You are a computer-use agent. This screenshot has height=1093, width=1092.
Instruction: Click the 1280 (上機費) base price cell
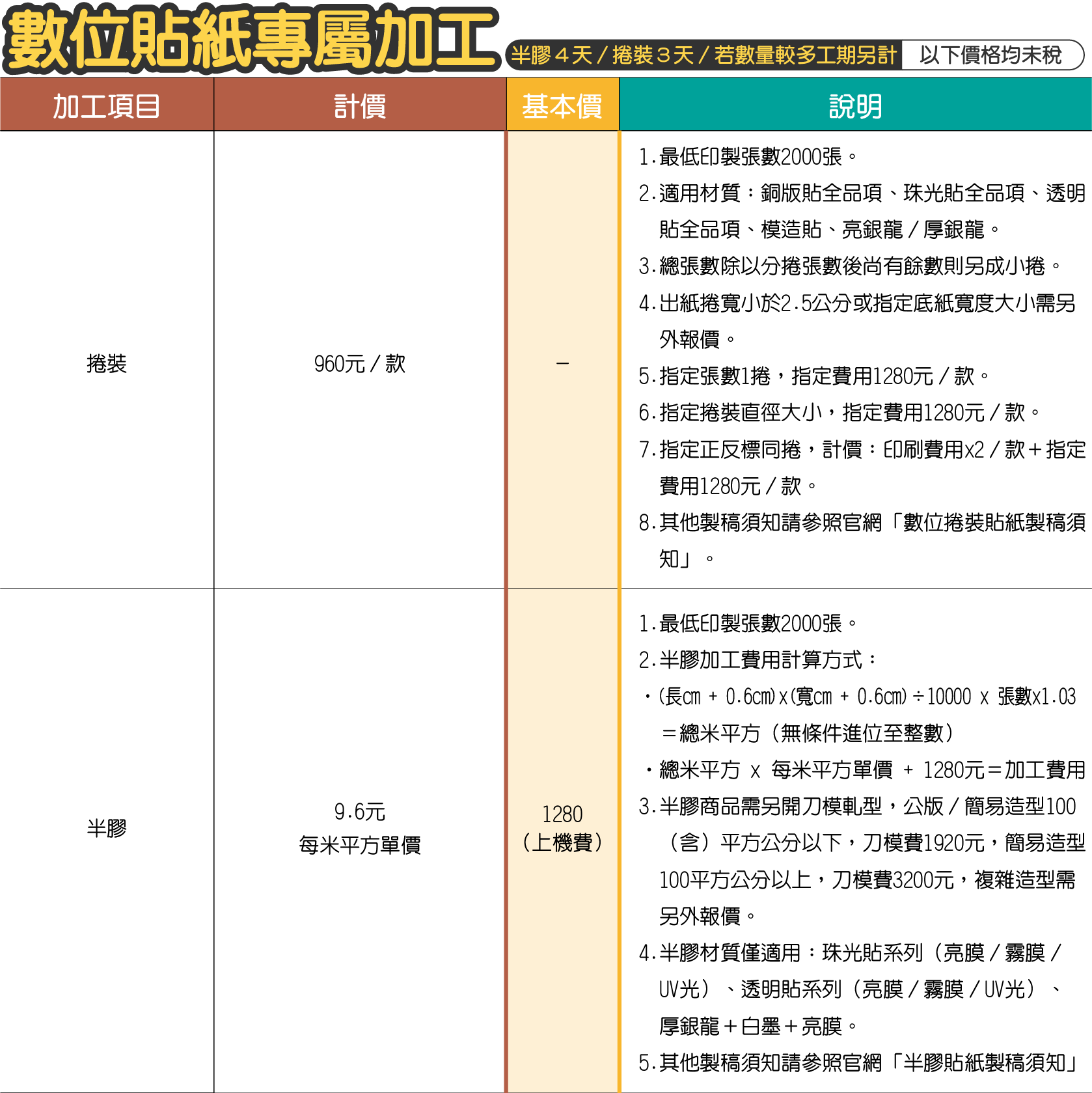562,828
